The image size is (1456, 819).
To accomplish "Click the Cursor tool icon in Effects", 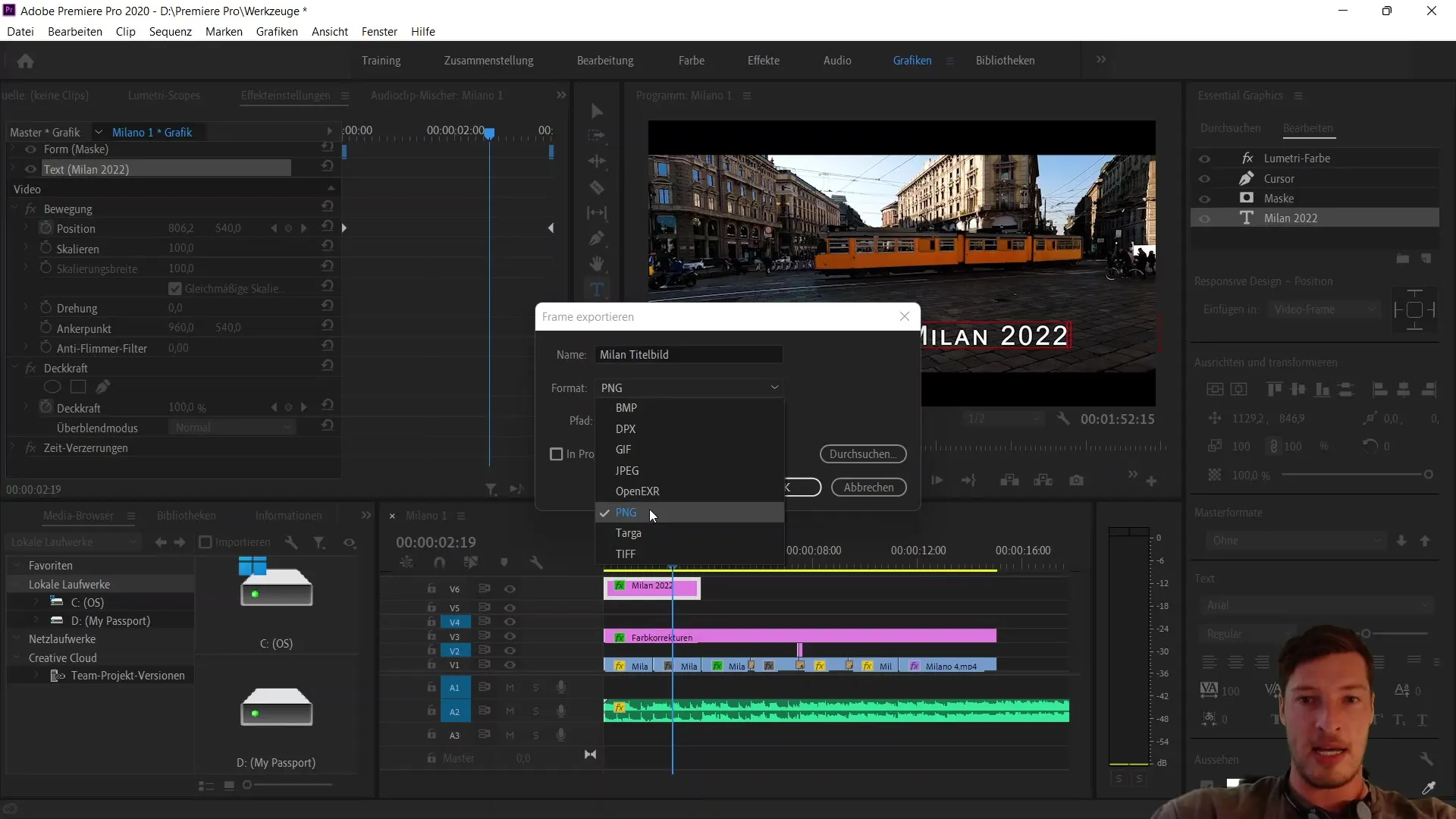I will pos(1246,178).
